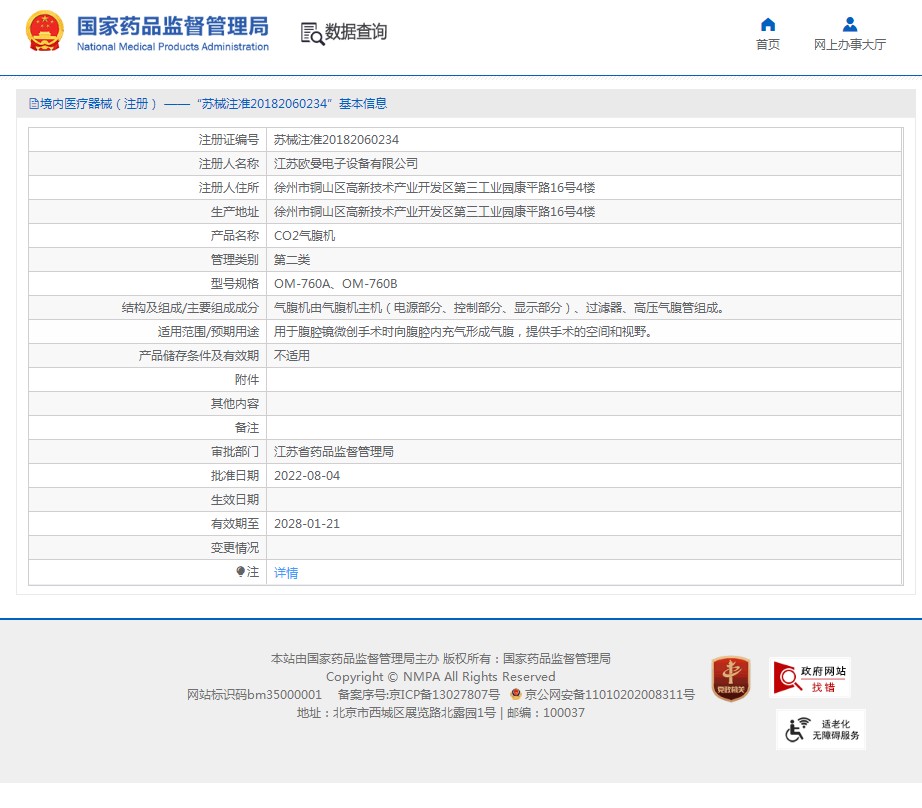This screenshot has width=922, height=808.
Task: Open 京公网安备11010202008311号 link
Action: click(610, 695)
